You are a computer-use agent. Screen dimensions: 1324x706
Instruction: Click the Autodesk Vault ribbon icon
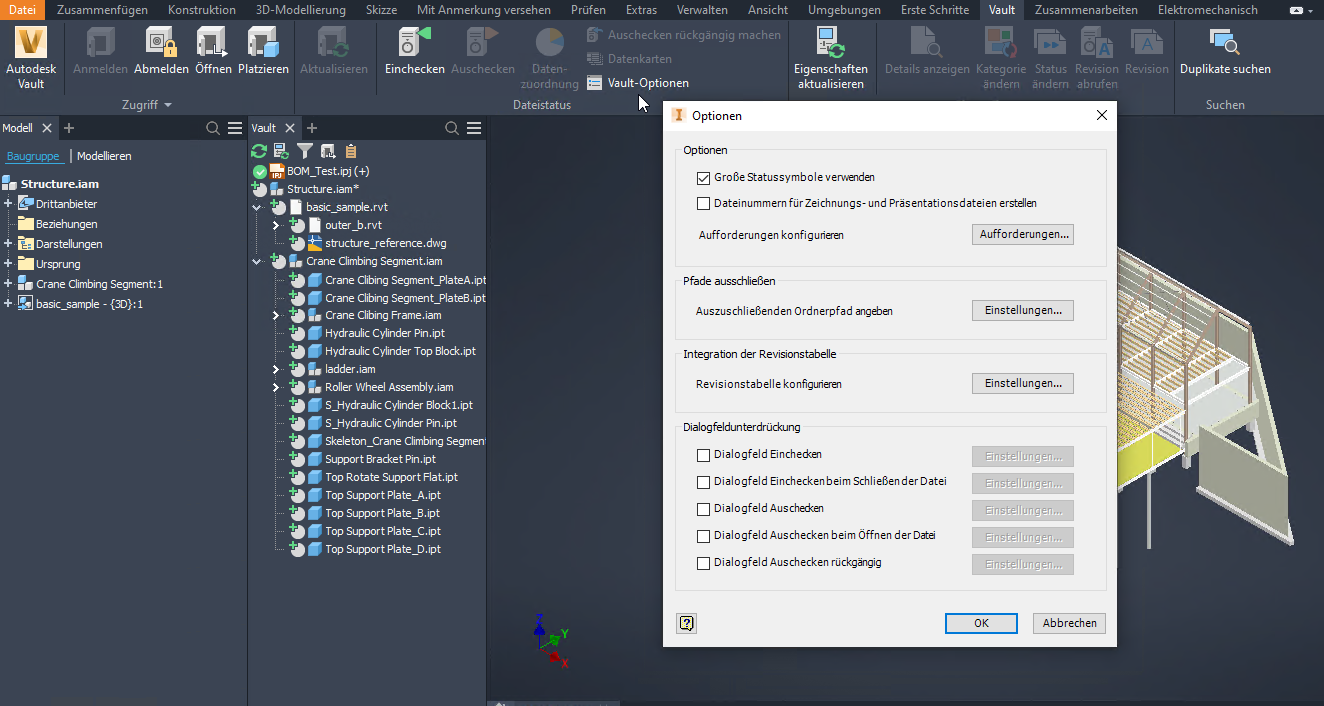click(31, 43)
